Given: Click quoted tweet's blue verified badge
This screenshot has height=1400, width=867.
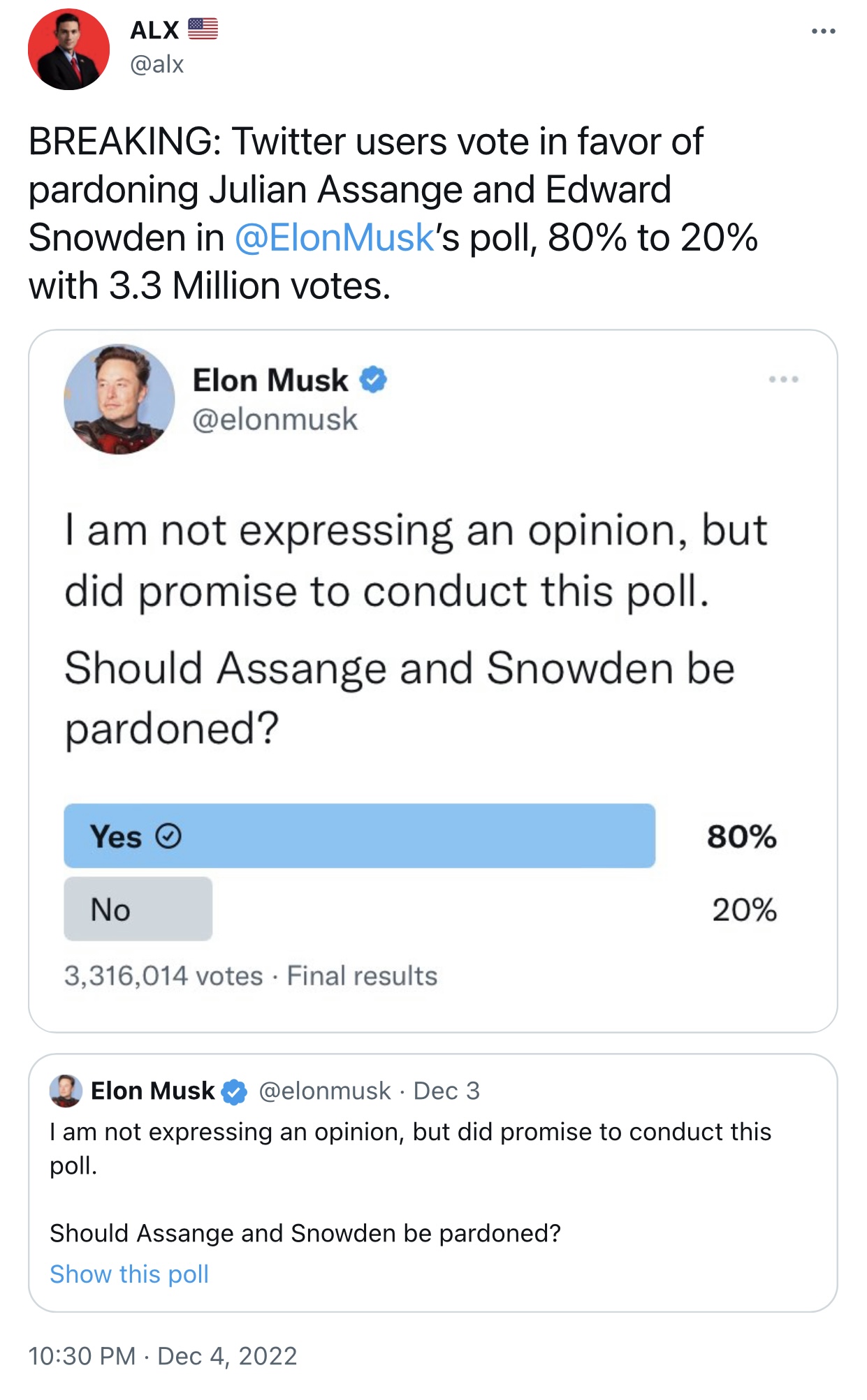Looking at the screenshot, I should point(234,1091).
